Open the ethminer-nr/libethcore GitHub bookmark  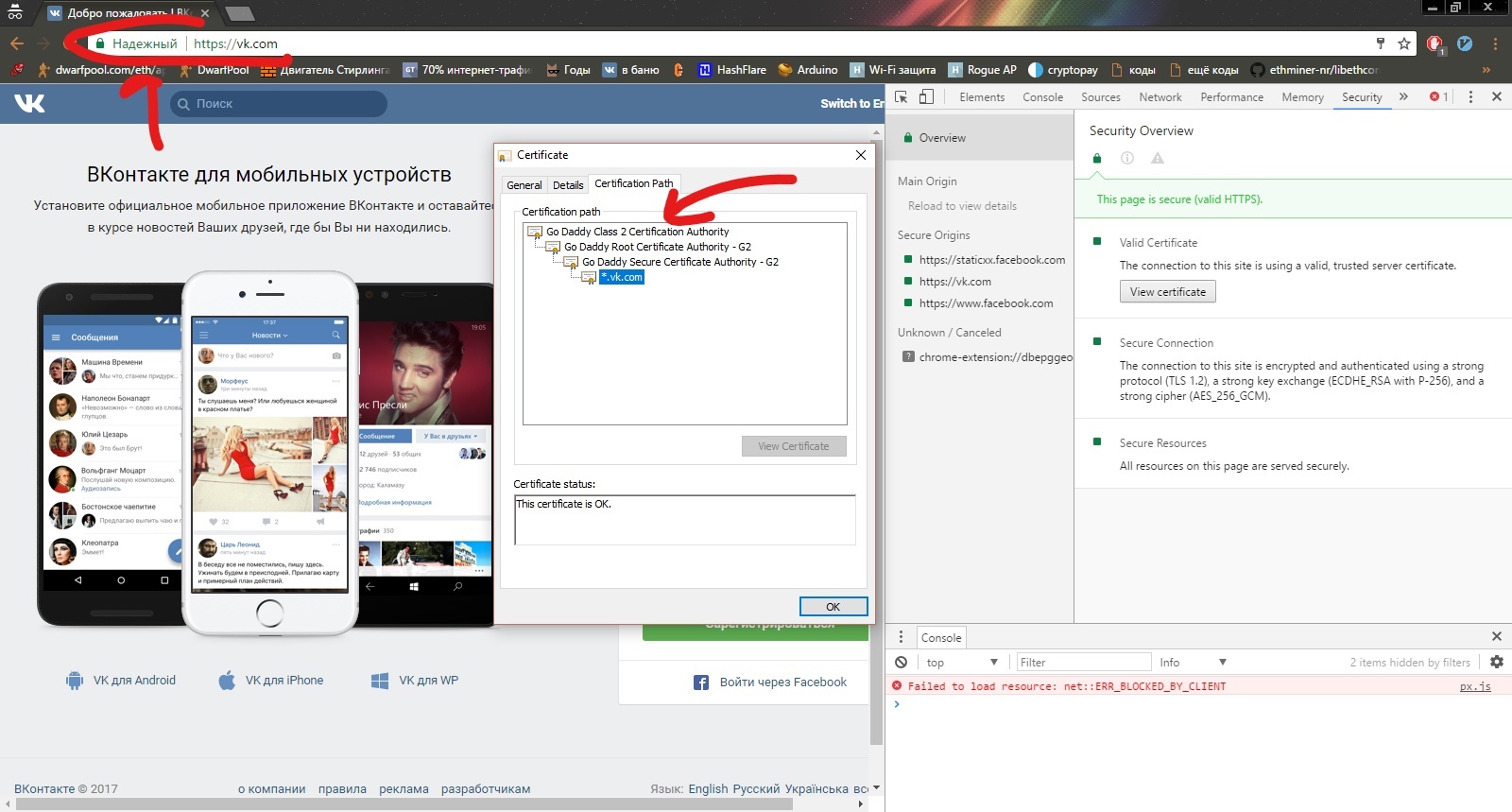tap(1314, 70)
